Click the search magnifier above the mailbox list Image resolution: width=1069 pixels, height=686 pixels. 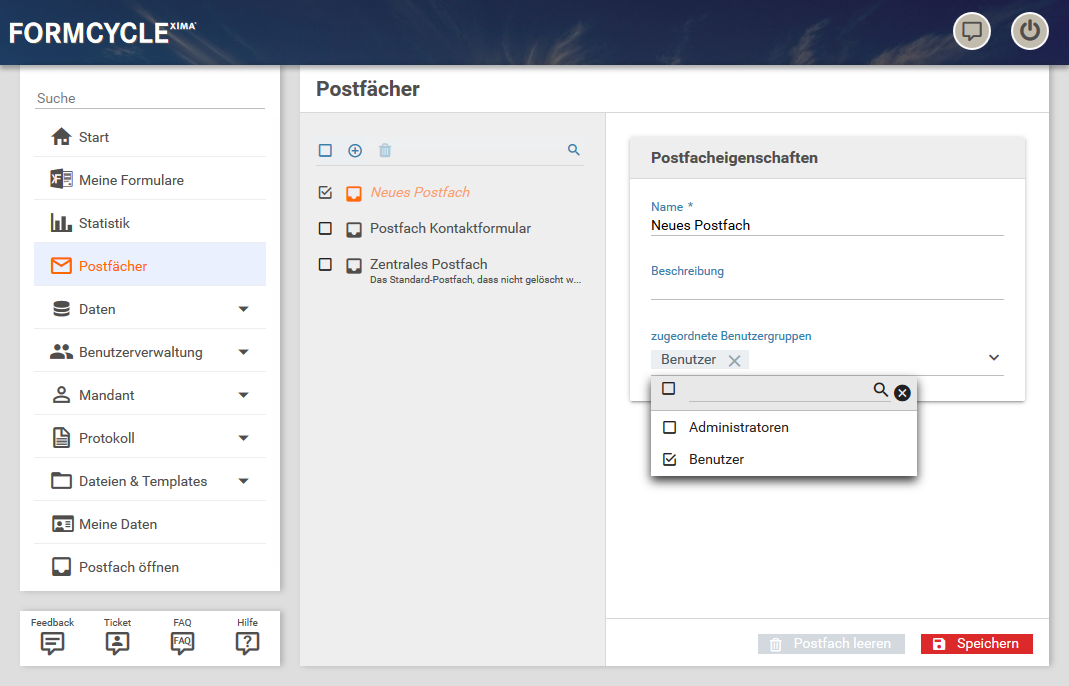[574, 150]
